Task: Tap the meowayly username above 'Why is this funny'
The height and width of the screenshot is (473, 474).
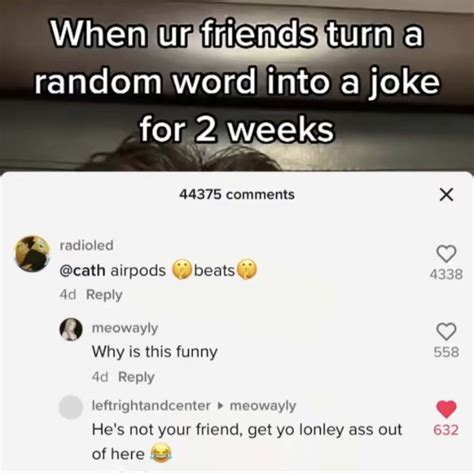Action: (125, 328)
